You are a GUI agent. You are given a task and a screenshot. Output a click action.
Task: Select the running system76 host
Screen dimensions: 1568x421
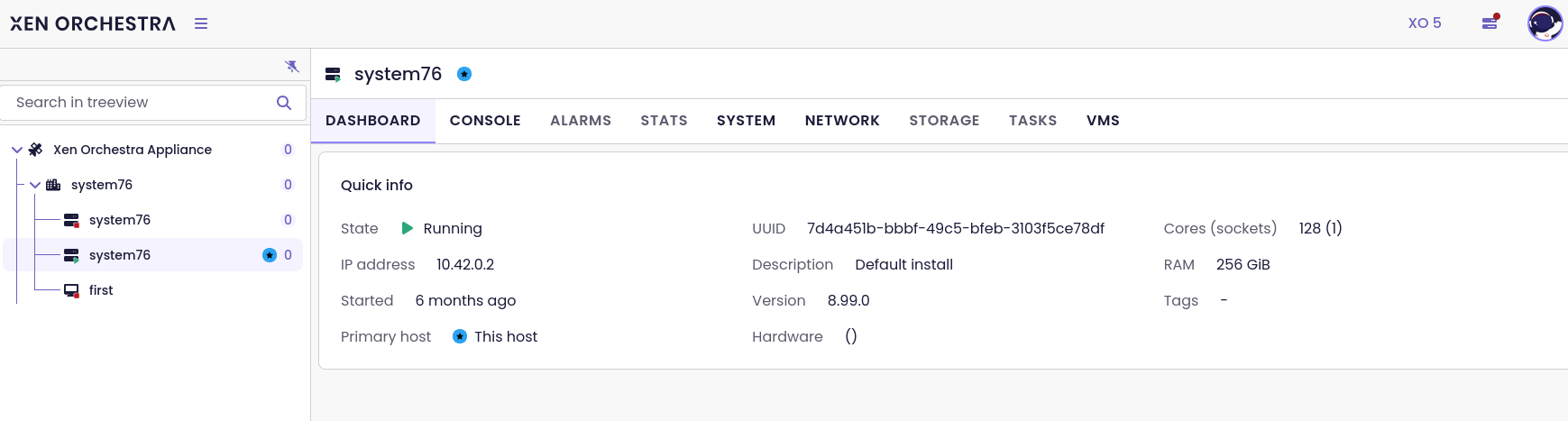119,255
